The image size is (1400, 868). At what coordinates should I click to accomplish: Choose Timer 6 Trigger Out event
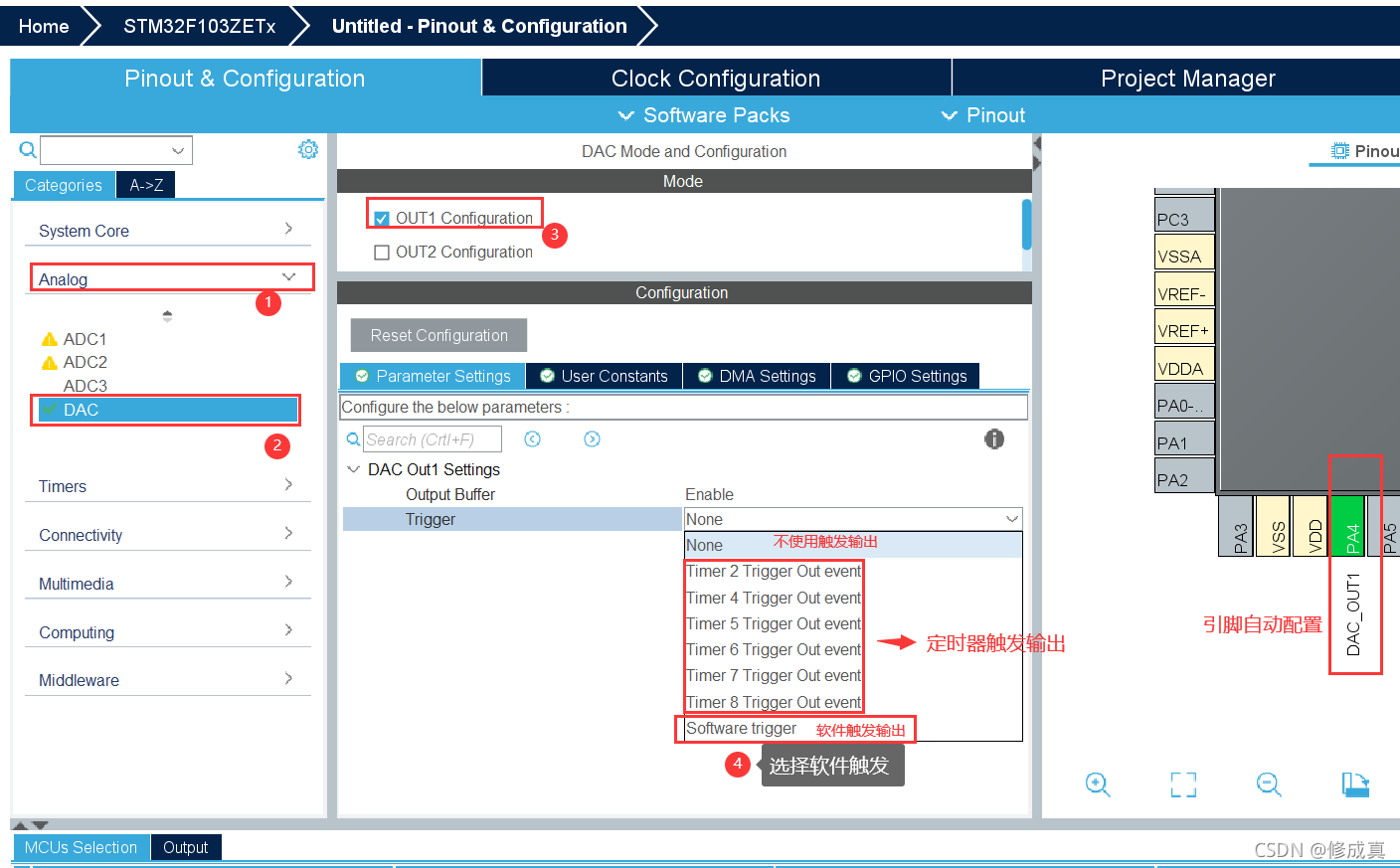(x=774, y=649)
